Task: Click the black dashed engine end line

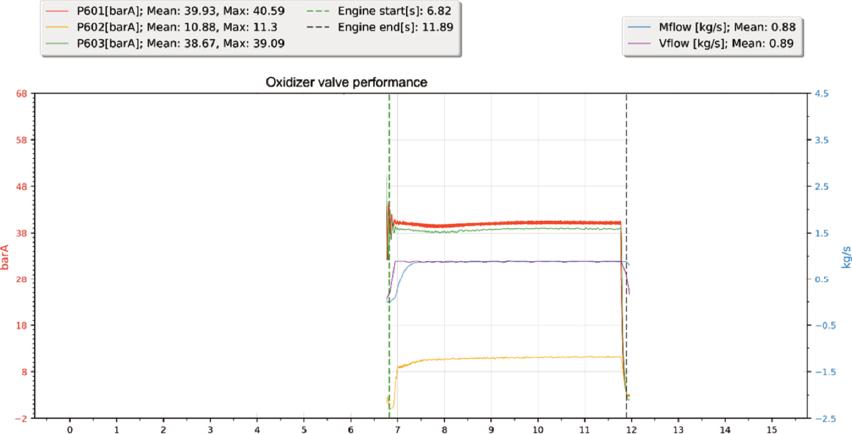Action: [626, 150]
